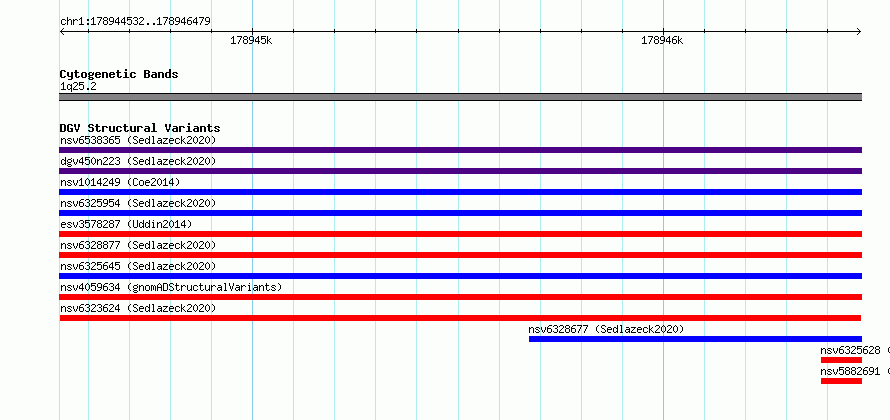Select the short blue bar under nsv6328677
Image resolution: width=890 pixels, height=420 pixels.
[x=695, y=339]
